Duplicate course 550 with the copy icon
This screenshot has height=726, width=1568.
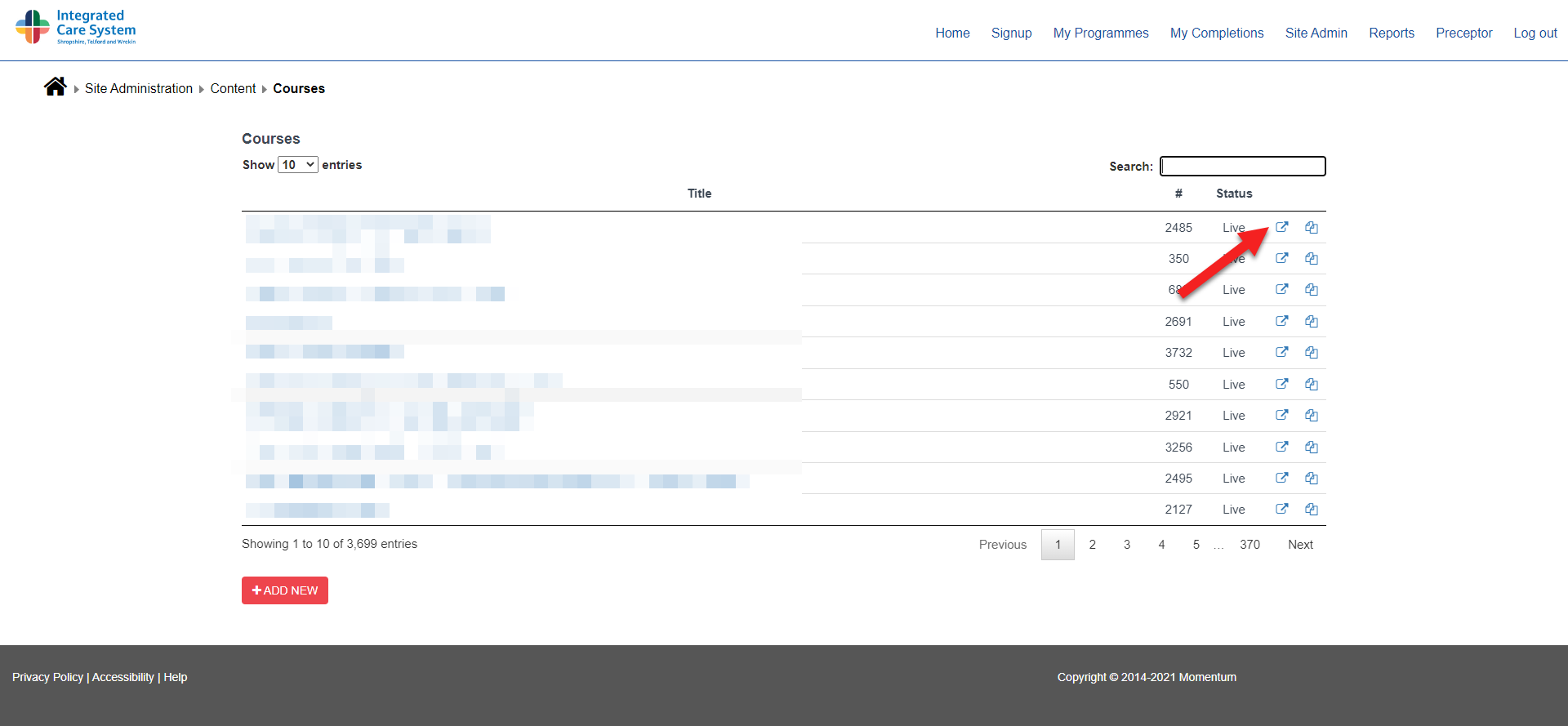click(x=1312, y=384)
